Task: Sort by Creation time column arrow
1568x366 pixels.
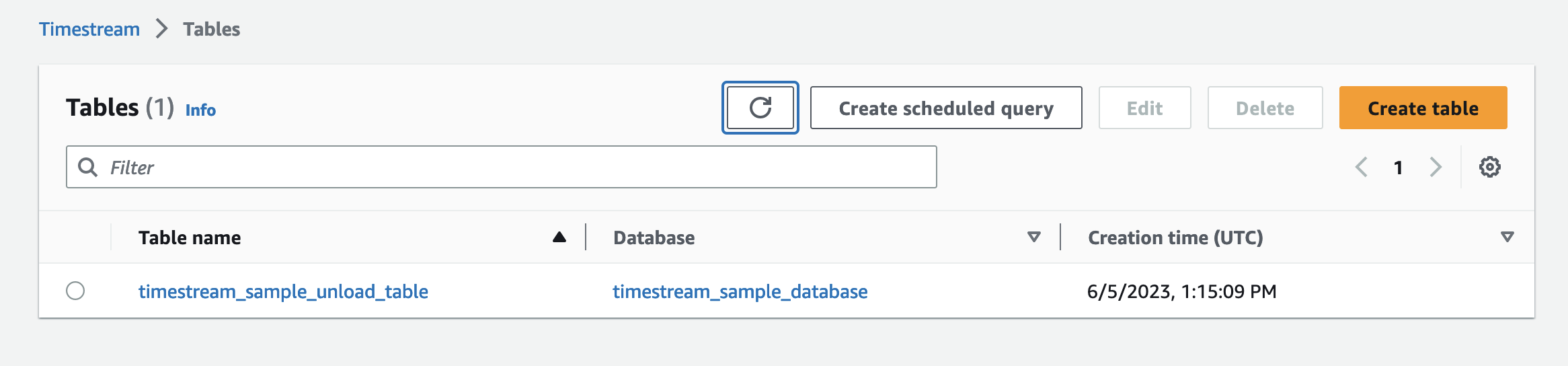Action: click(x=1507, y=237)
